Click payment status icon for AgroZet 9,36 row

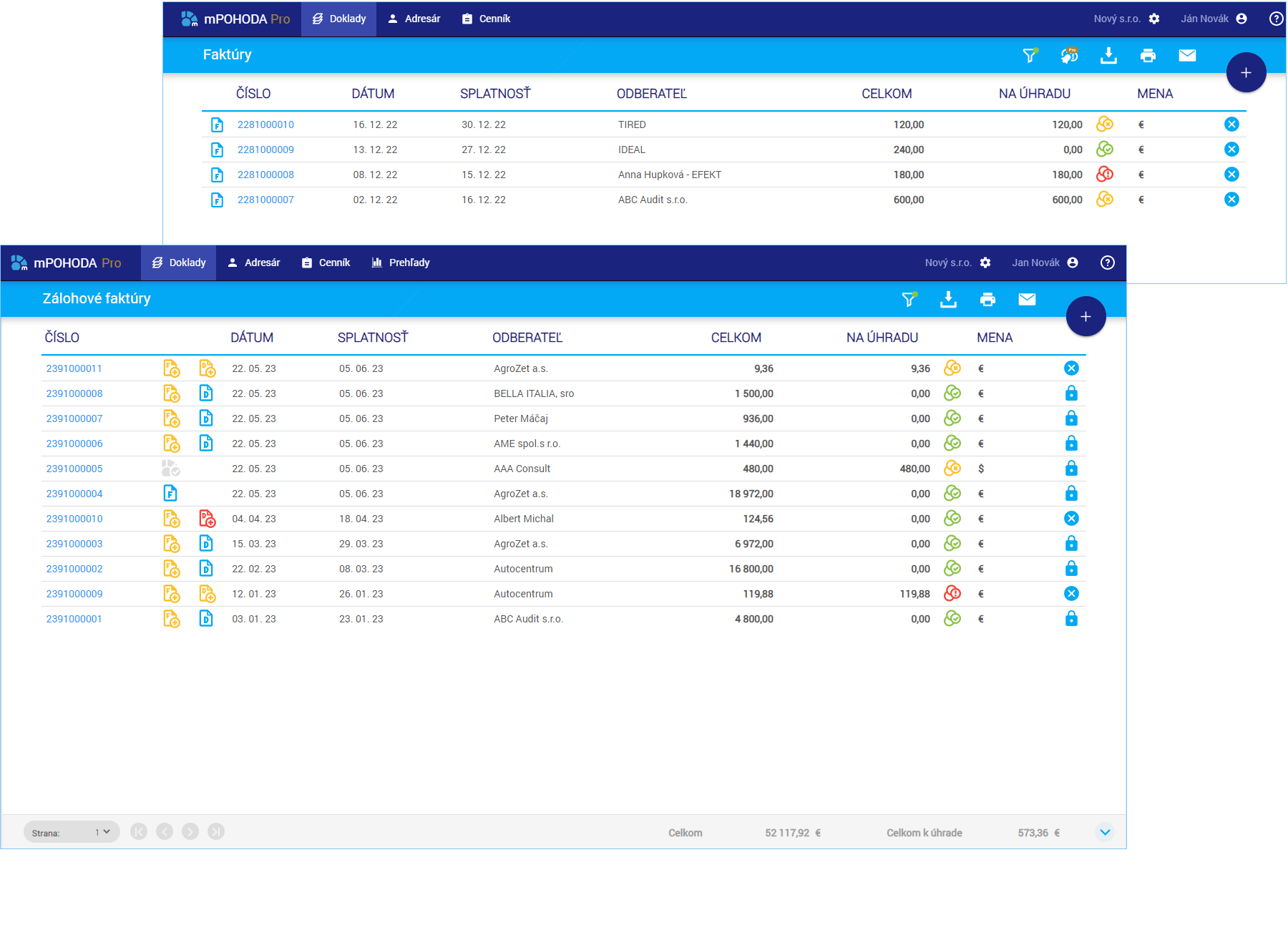click(x=952, y=368)
